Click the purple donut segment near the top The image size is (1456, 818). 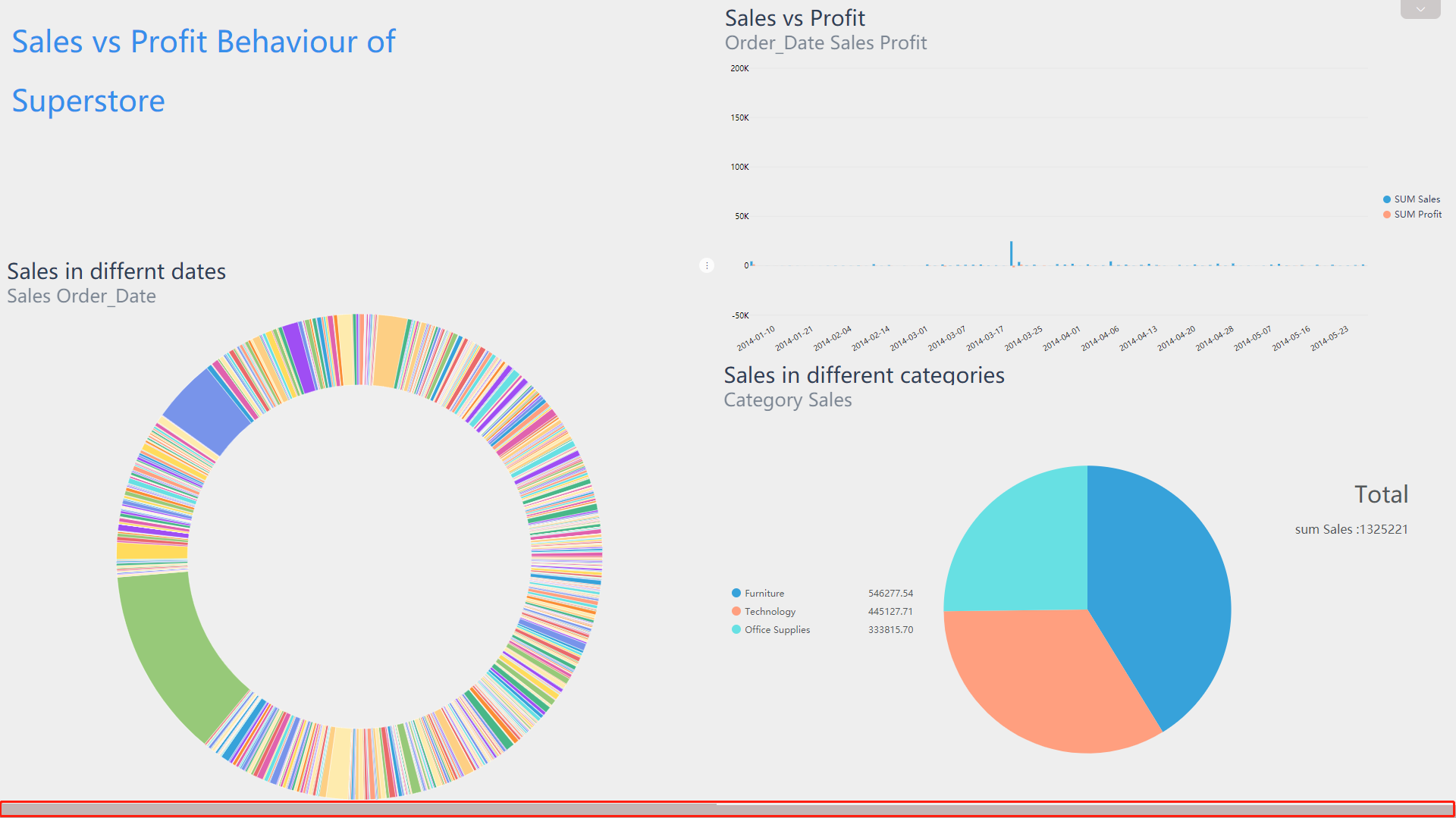pos(298,359)
